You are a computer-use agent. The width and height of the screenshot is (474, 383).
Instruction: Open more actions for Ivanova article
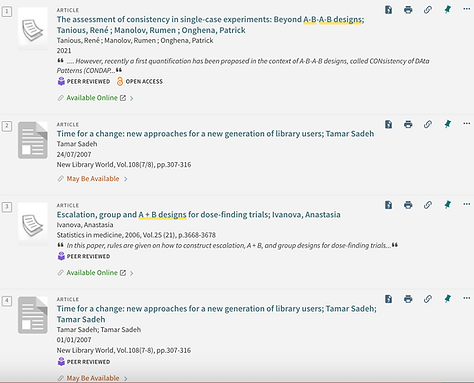467,204
